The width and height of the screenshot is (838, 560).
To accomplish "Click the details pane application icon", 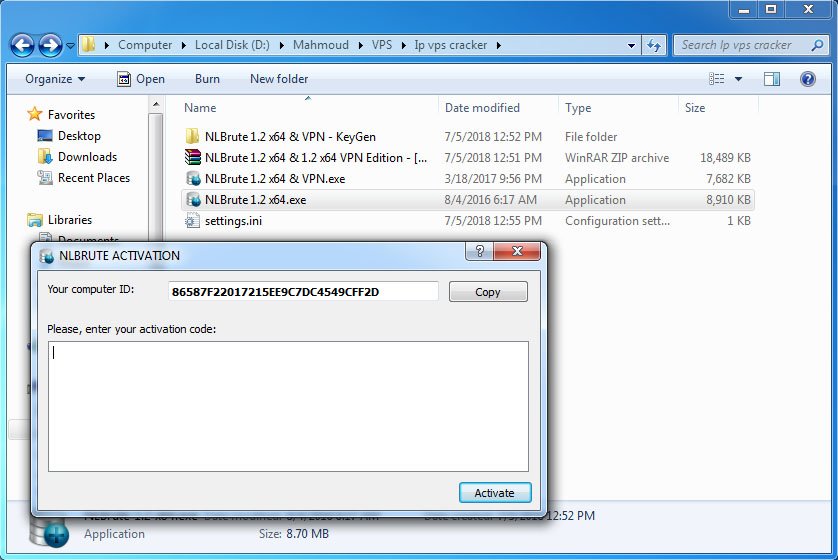I will pos(51,531).
